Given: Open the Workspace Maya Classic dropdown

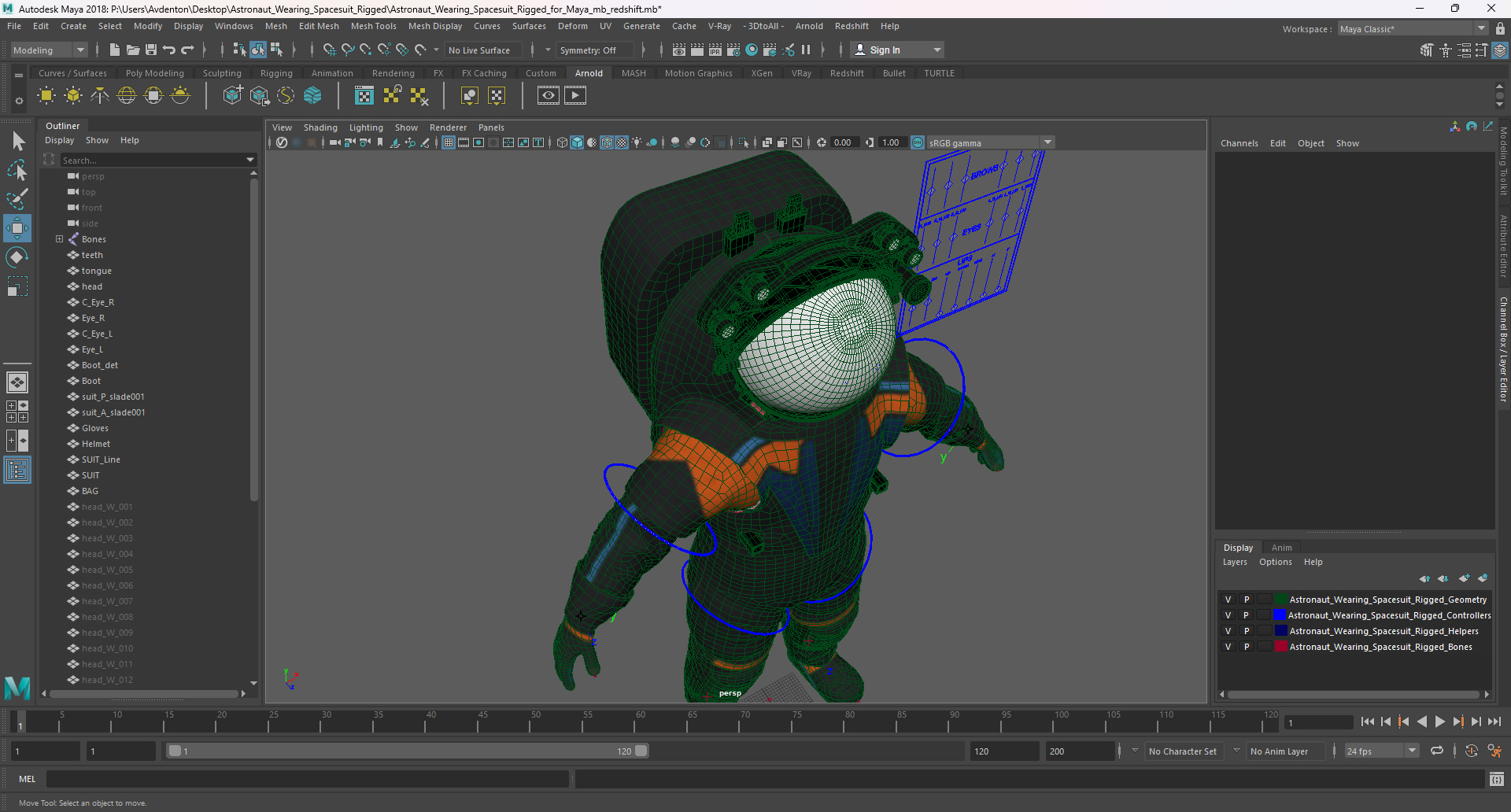Looking at the screenshot, I should pyautogui.click(x=1413, y=29).
